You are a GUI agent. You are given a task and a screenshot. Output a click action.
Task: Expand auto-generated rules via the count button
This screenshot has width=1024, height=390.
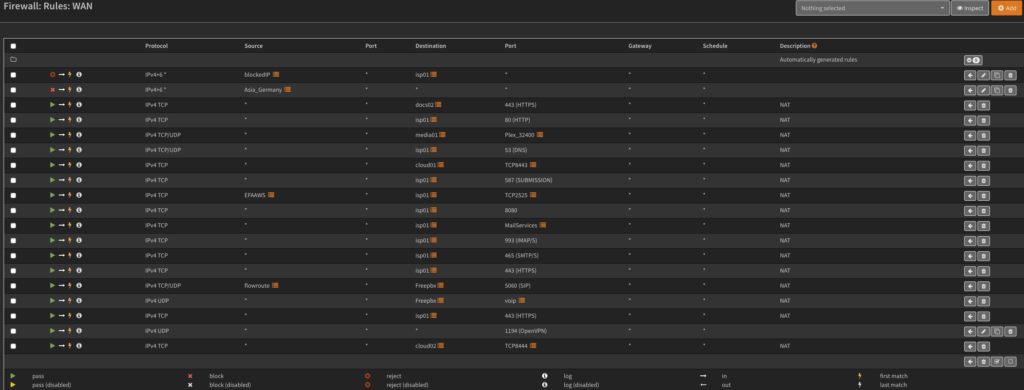[x=973, y=60]
